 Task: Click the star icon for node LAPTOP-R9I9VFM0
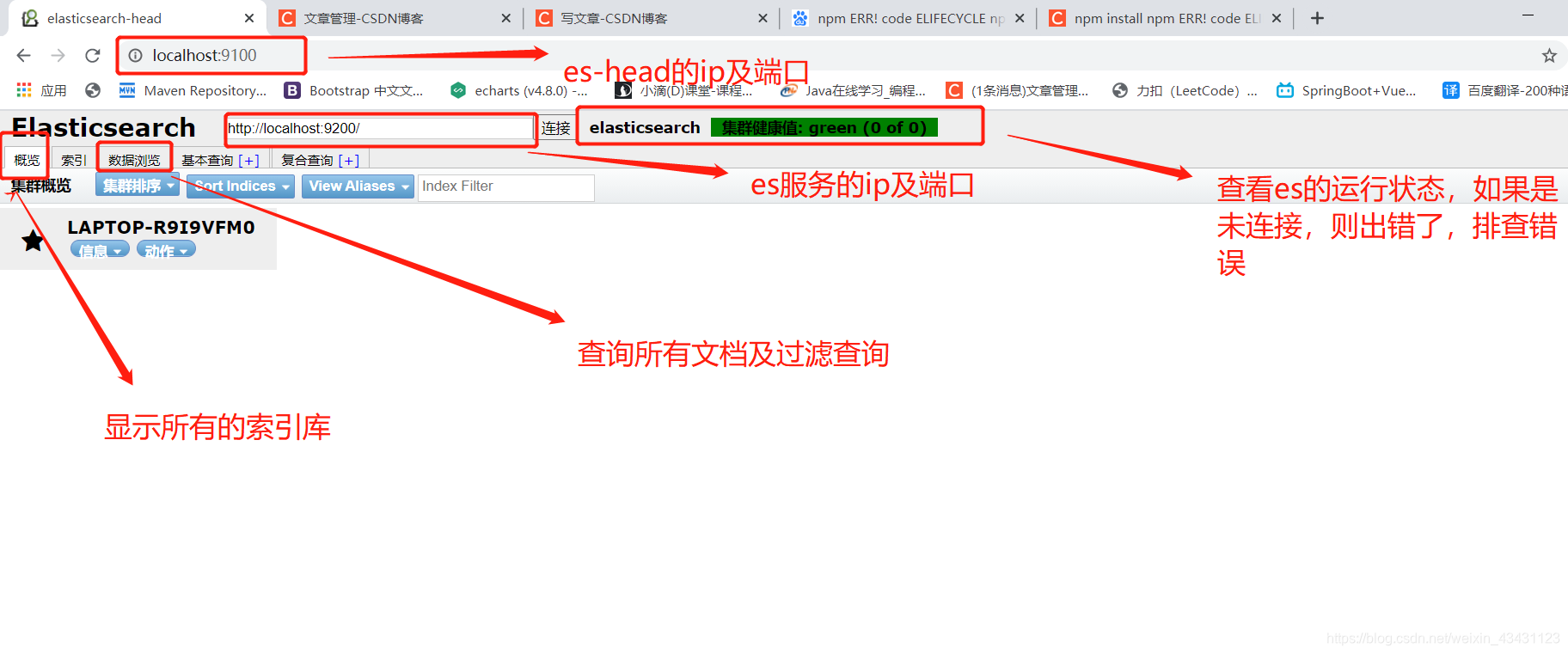point(33,241)
